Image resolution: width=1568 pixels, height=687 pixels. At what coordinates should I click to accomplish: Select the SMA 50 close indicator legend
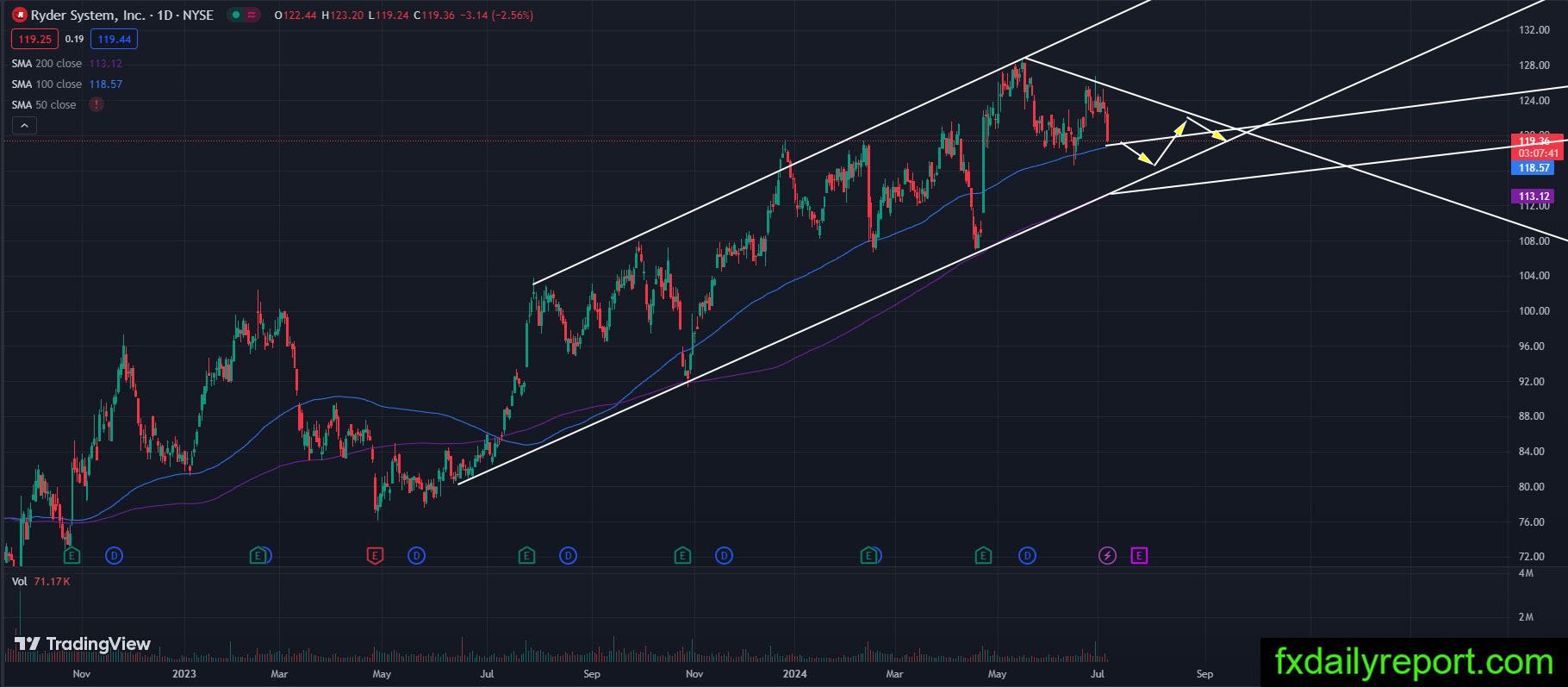[43, 105]
